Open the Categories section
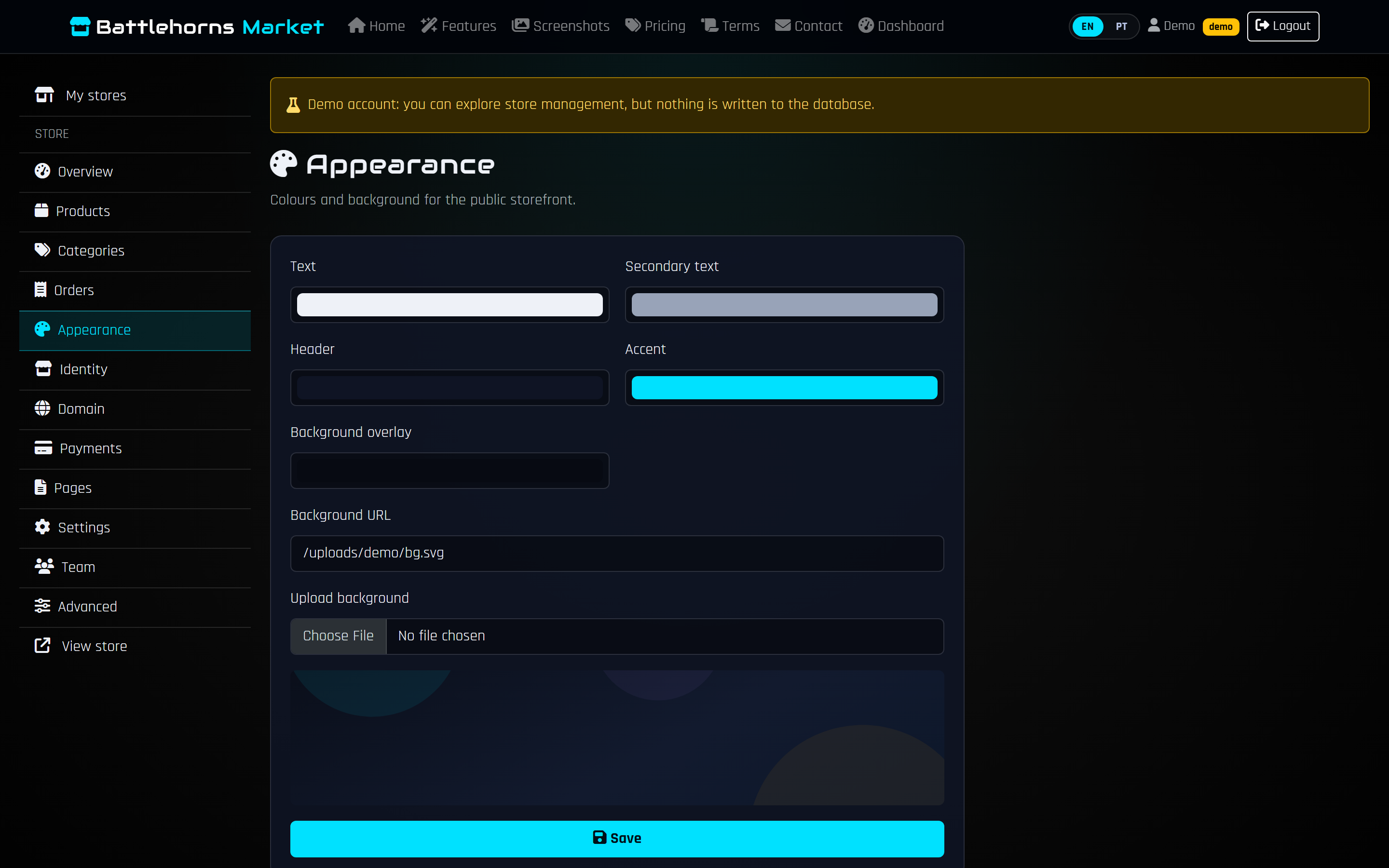This screenshot has width=1389, height=868. click(x=135, y=251)
